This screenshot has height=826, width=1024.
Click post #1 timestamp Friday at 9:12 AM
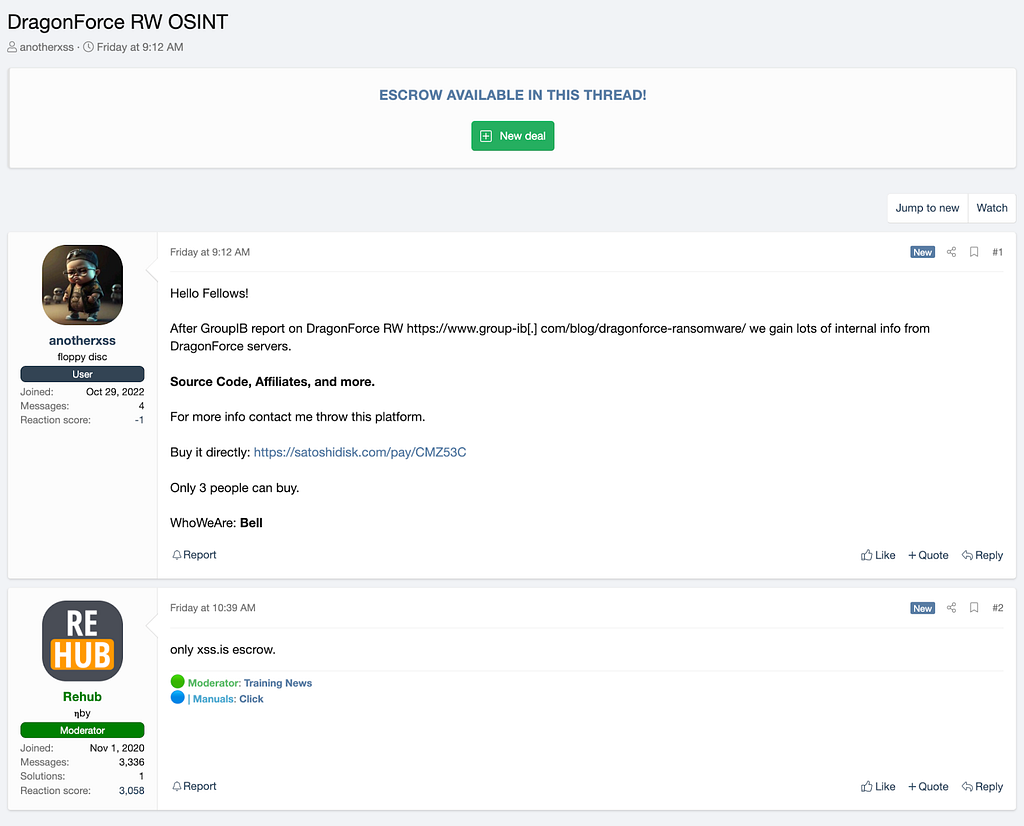pyautogui.click(x=210, y=252)
